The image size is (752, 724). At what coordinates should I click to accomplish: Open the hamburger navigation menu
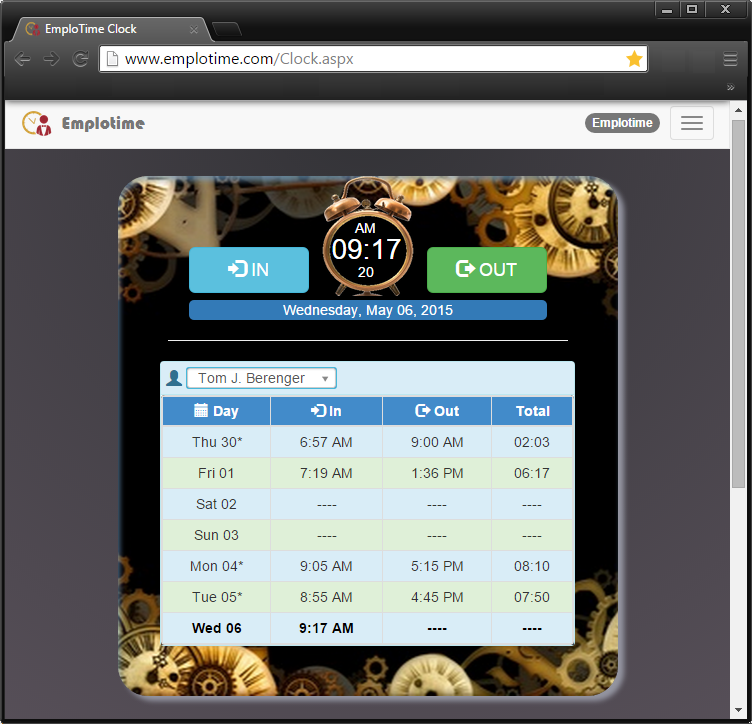pyautogui.click(x=692, y=123)
